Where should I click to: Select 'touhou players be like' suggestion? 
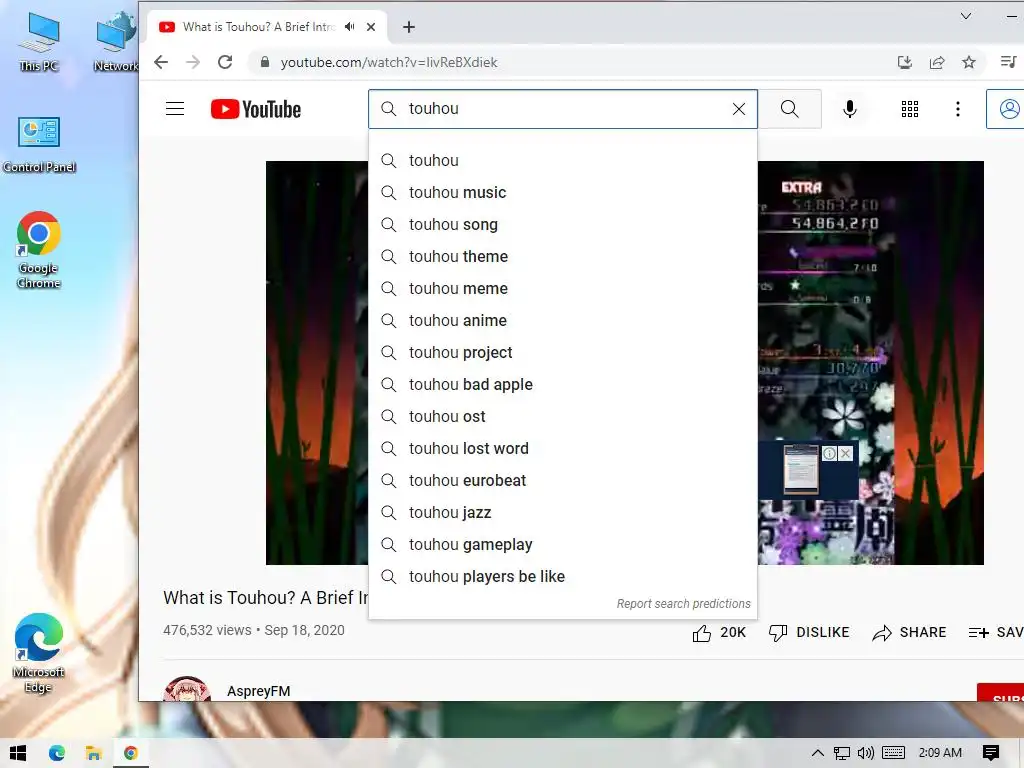(563, 576)
